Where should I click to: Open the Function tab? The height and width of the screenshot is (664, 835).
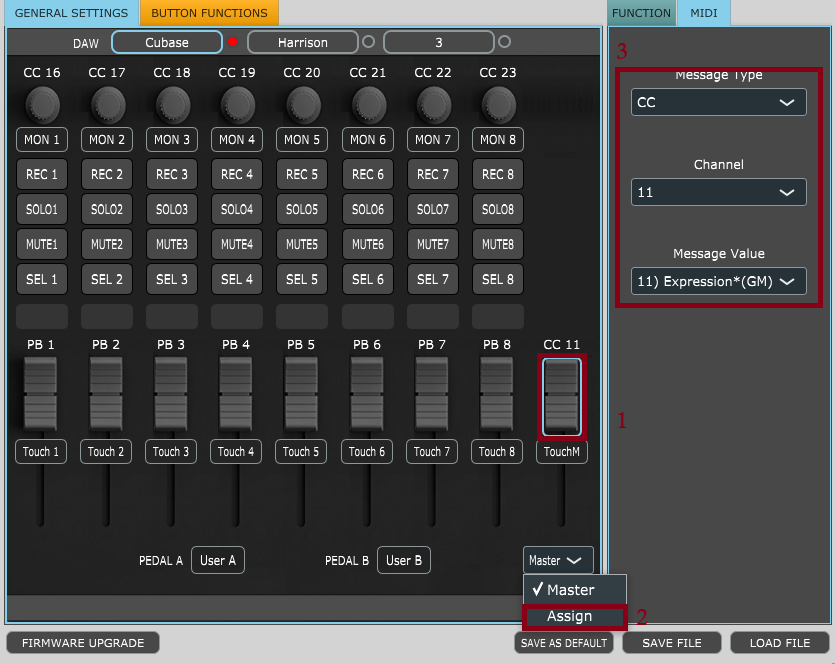(x=641, y=13)
